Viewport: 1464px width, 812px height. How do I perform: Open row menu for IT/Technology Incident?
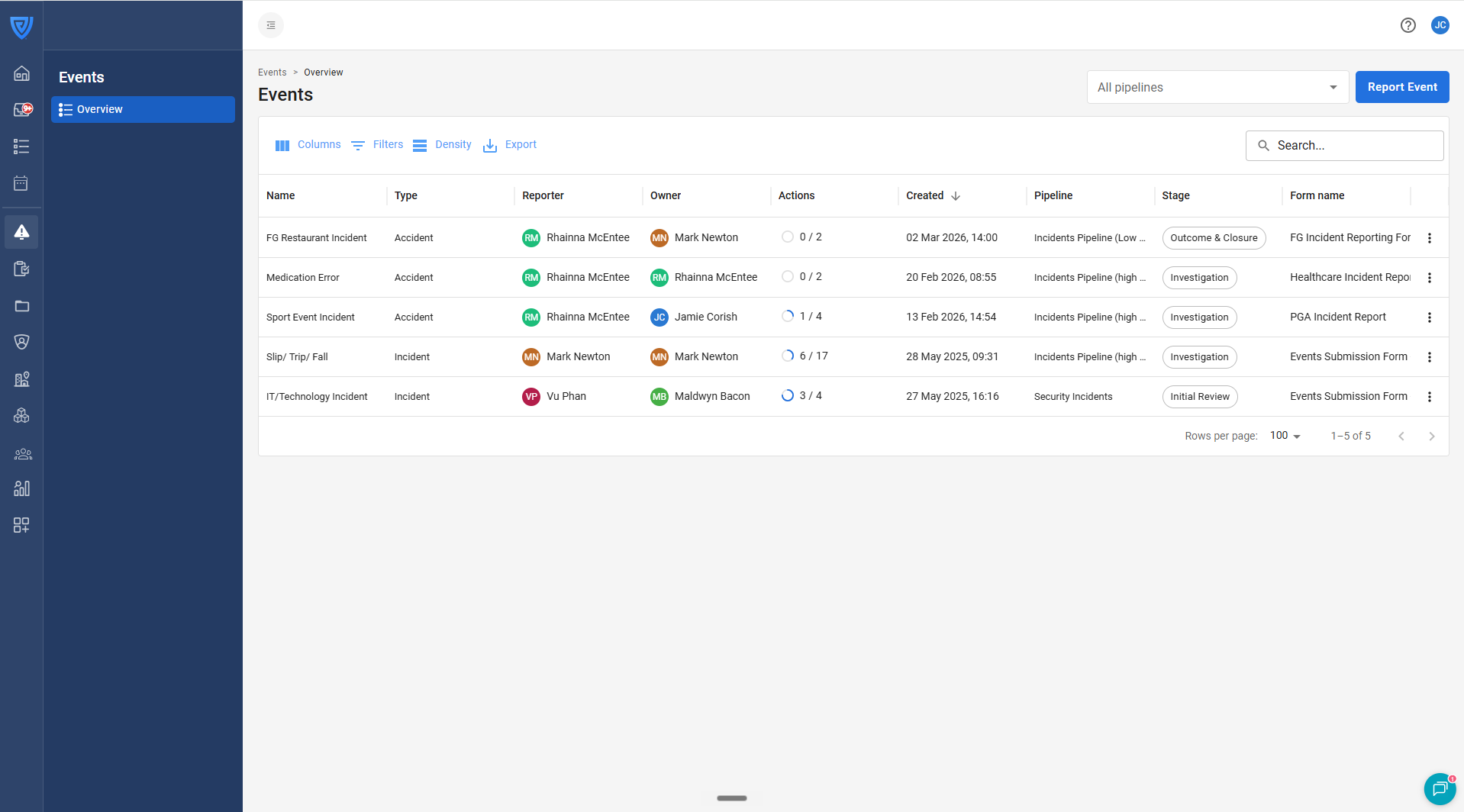(1430, 397)
